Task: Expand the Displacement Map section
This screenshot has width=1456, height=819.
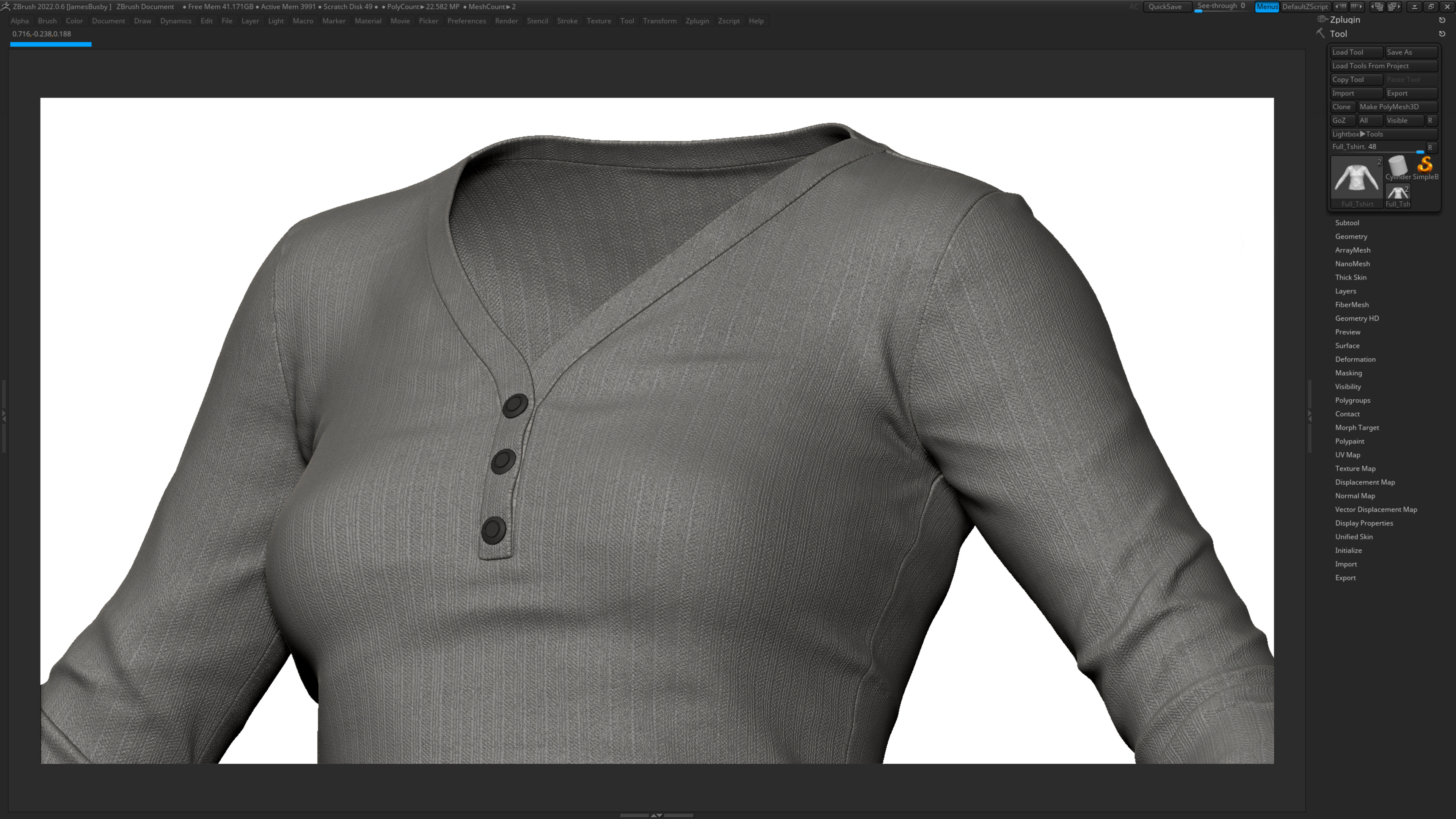Action: click(x=1365, y=482)
